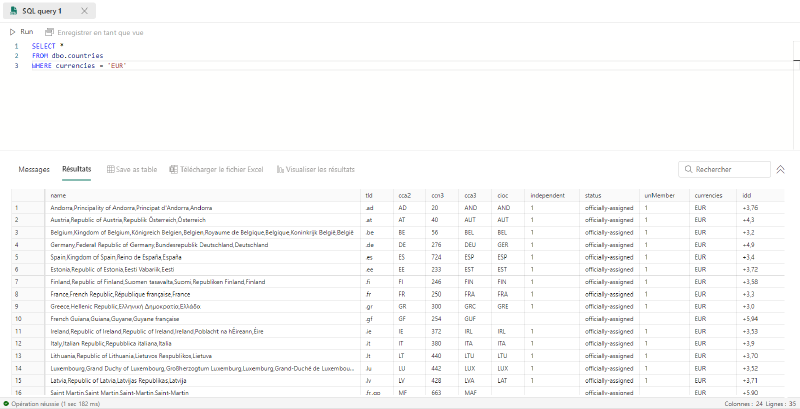Image resolution: width=800 pixels, height=409 pixels.
Task: Click the SQL query 1 tab file icon
Action: [x=14, y=11]
